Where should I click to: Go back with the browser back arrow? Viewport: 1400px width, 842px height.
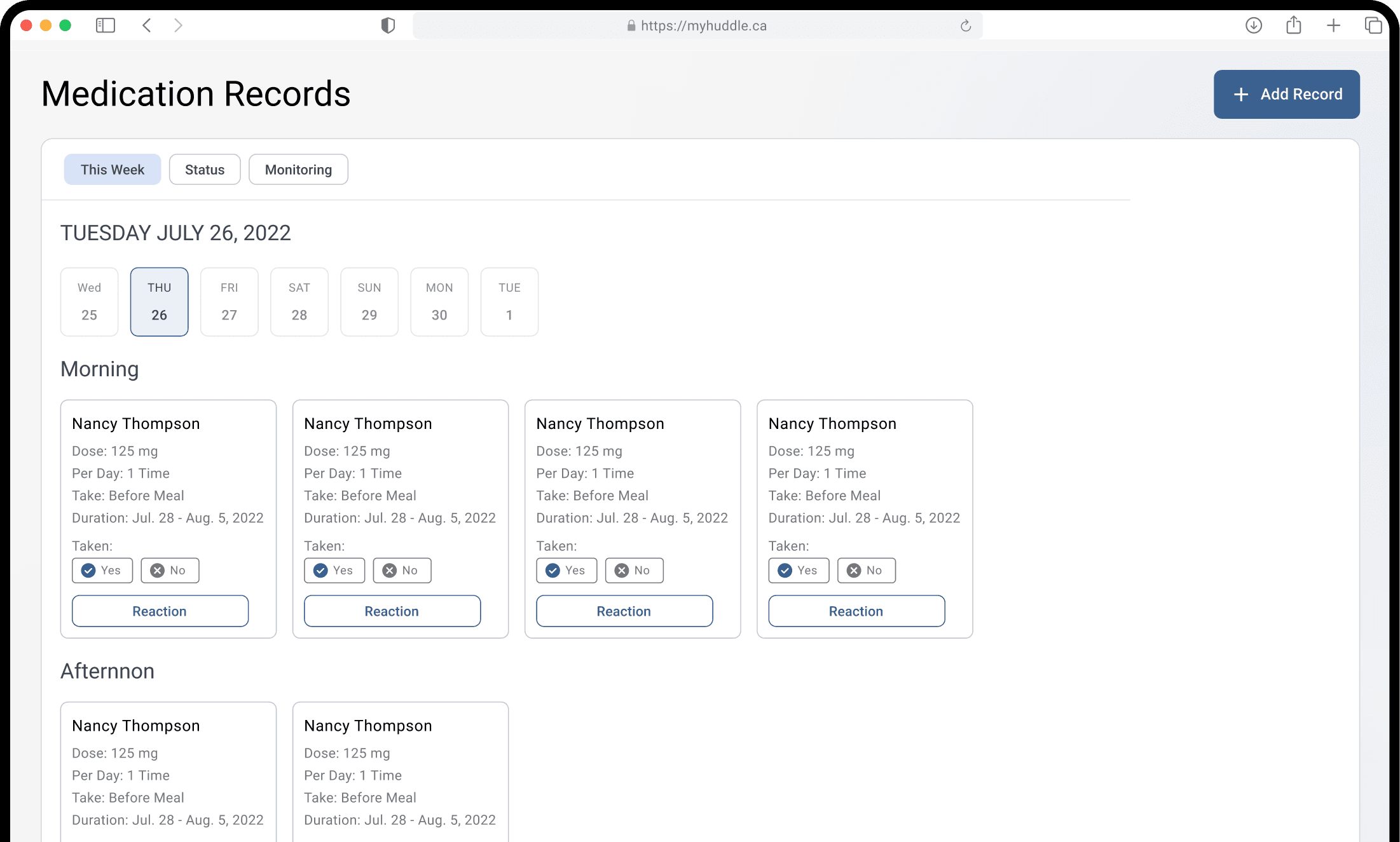click(147, 25)
